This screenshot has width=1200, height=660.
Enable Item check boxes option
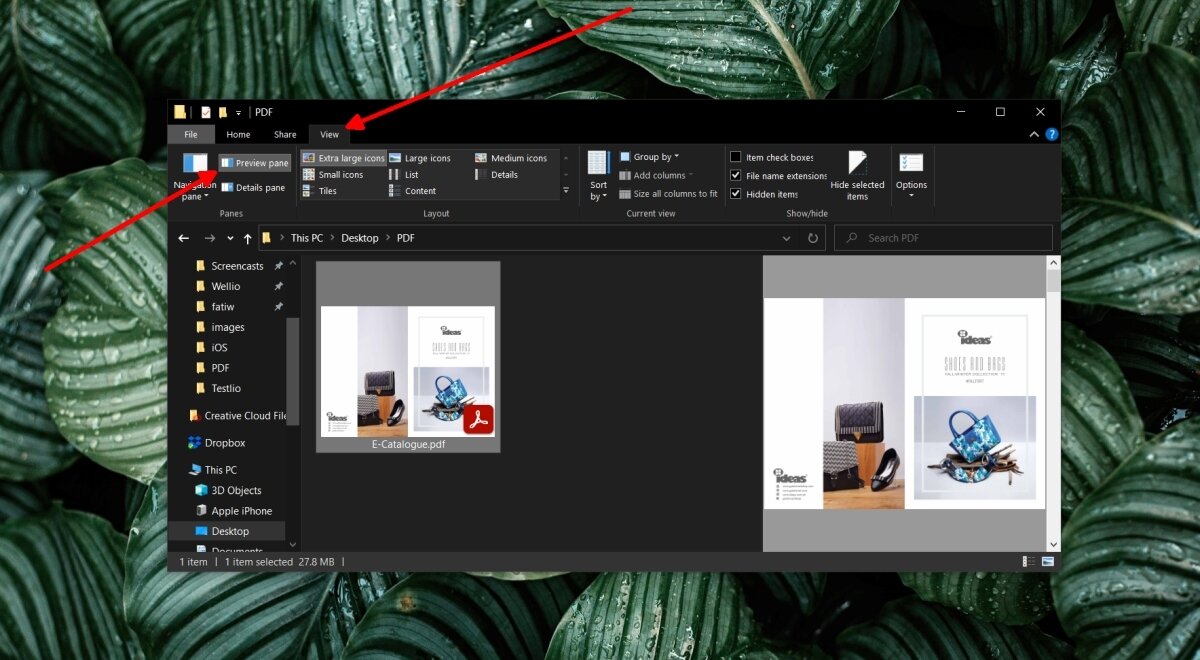(x=736, y=157)
